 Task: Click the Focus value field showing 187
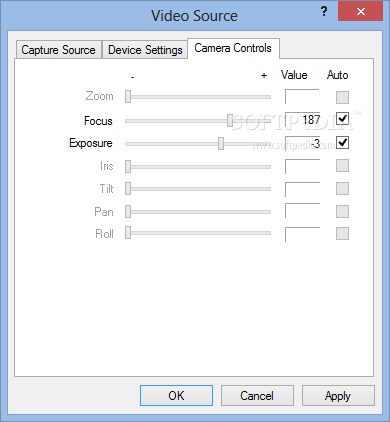click(x=303, y=120)
